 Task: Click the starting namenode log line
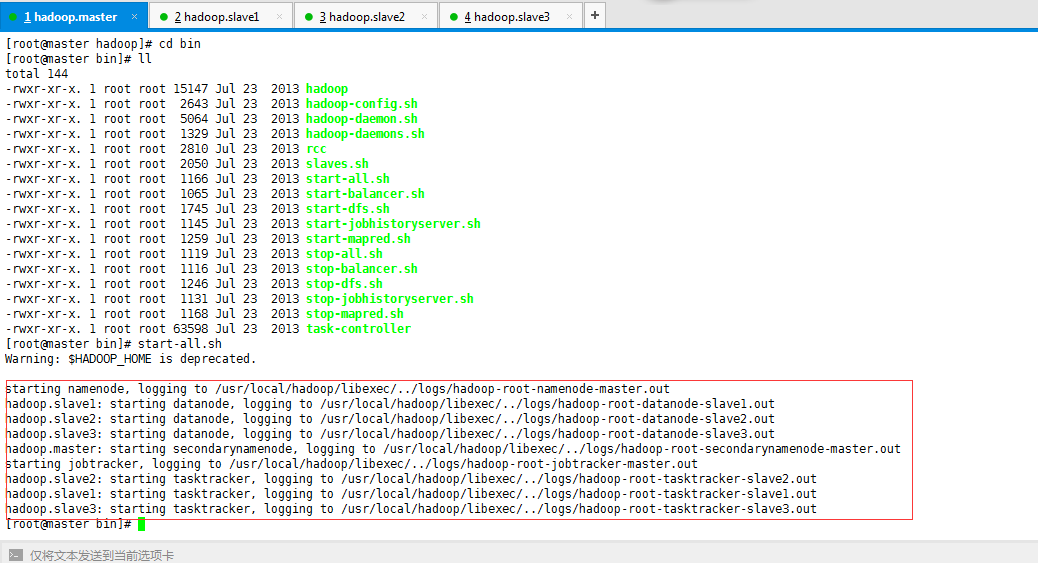pyautogui.click(x=338, y=389)
